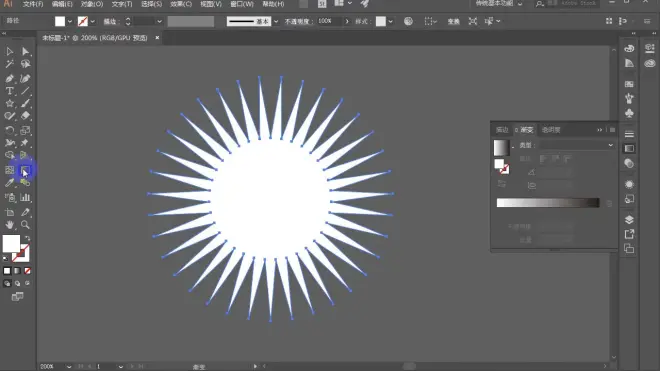Open Stroke panel icon in dock
The image size is (660, 371).
click(x=629, y=134)
